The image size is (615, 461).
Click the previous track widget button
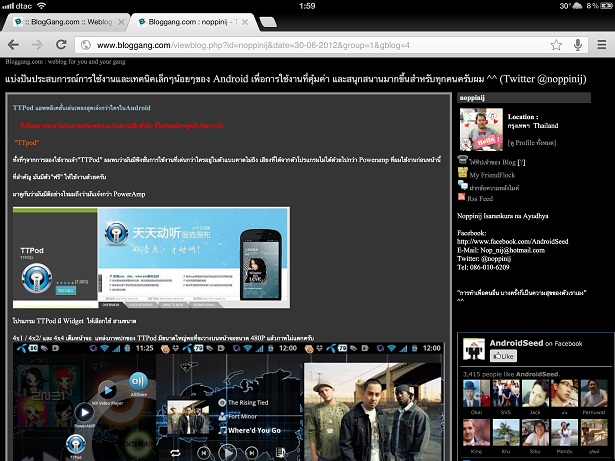(203, 453)
